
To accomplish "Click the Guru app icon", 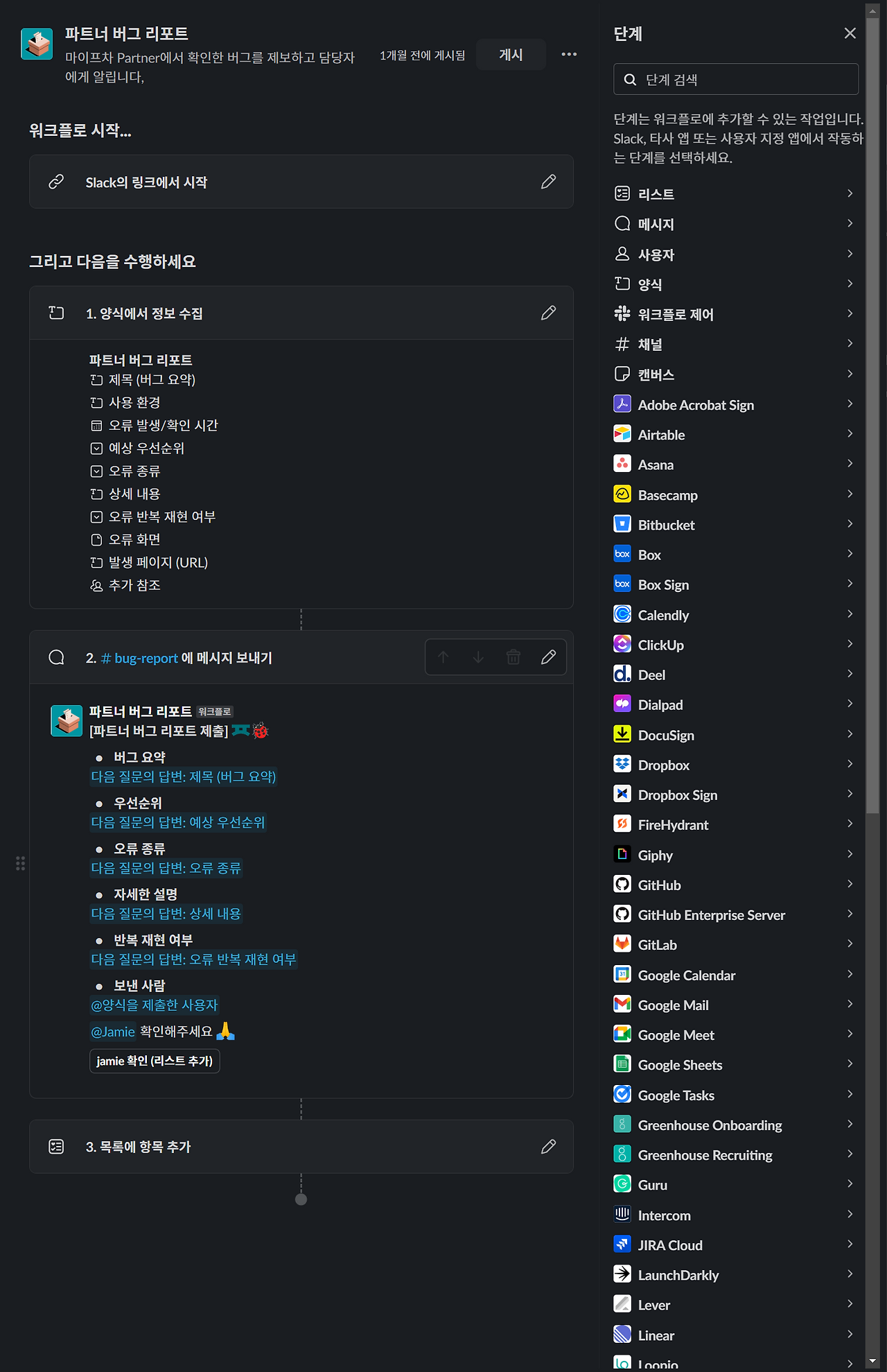I will pyautogui.click(x=622, y=1183).
